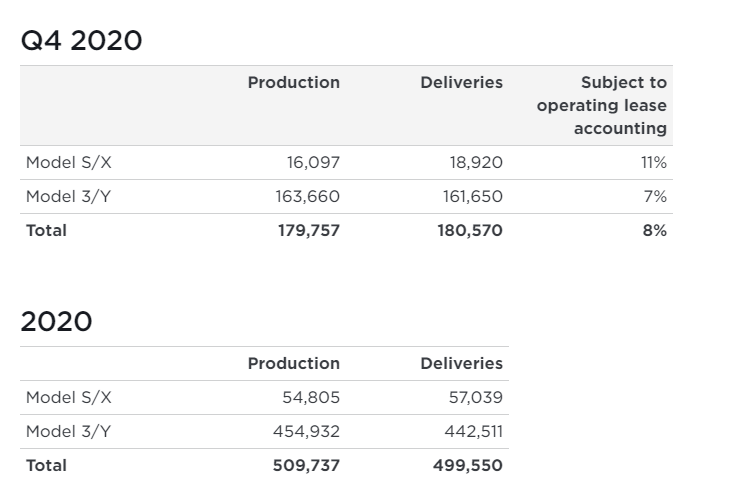Screen dimensions: 740x488
Task: Select the Production header in 2020 annual table
Action: coord(294,363)
